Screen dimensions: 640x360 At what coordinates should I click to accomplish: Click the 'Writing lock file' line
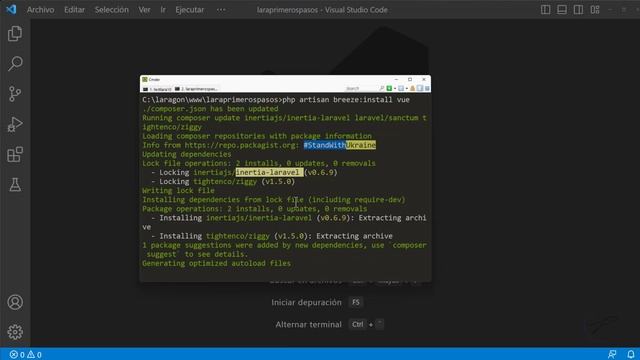point(178,191)
